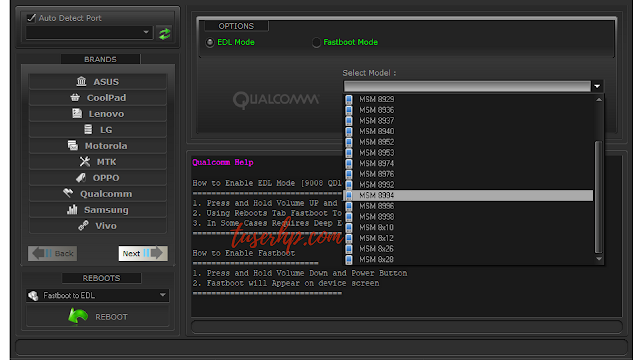The image size is (640, 360).
Task: Switch to the Fastboot Mode radio option
Action: (316, 42)
